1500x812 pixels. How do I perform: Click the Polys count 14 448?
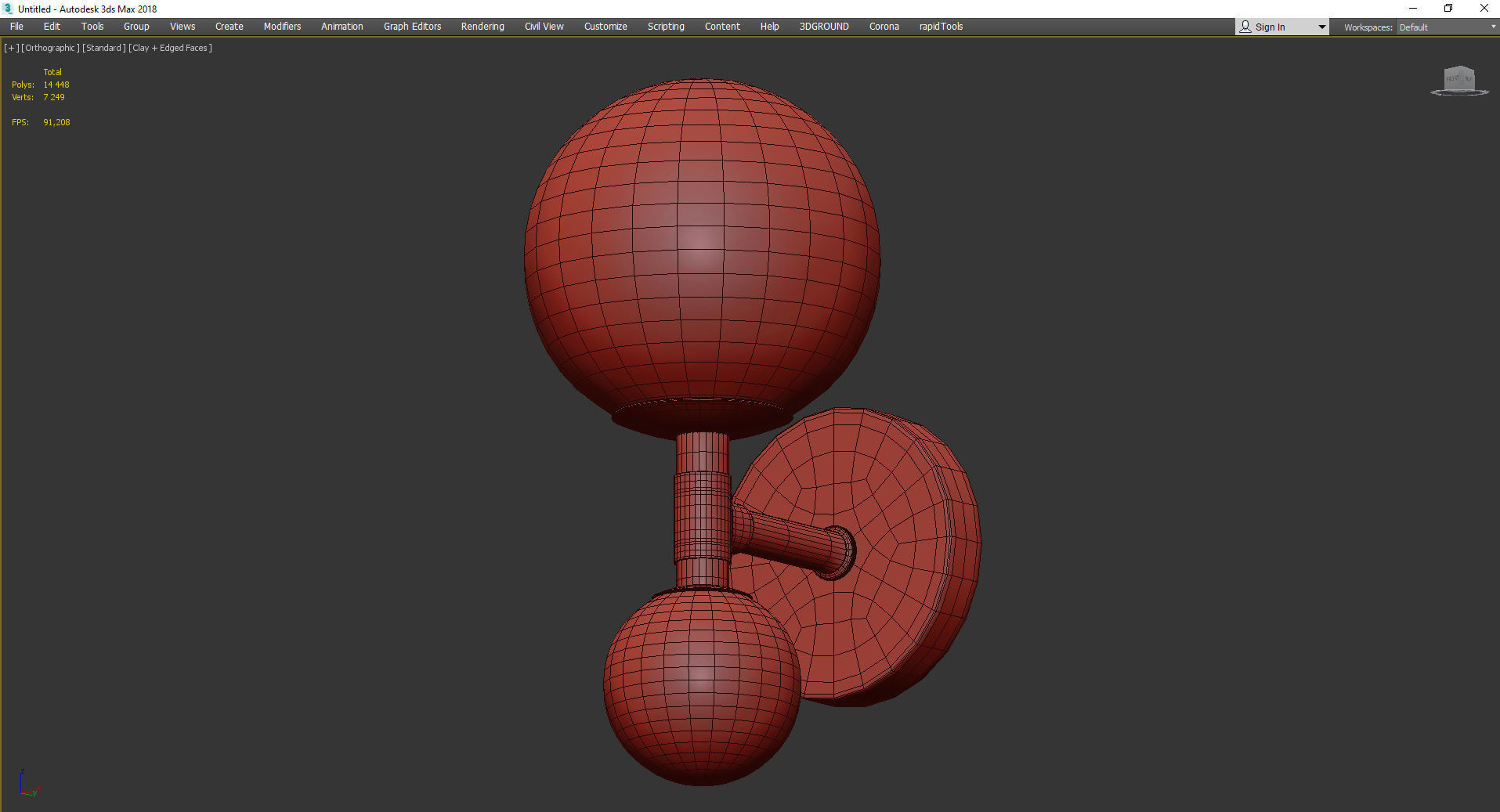point(56,85)
